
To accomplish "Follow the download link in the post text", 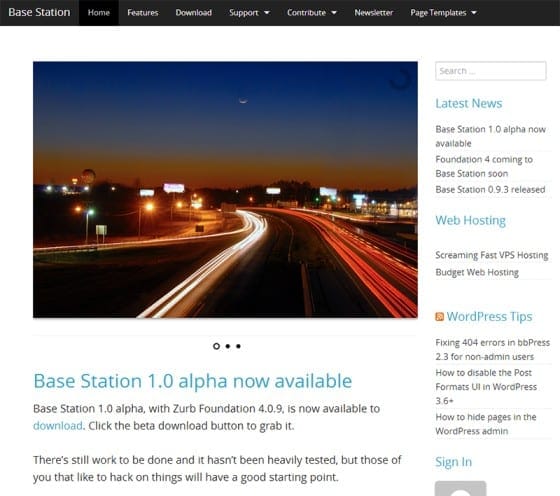I will (x=58, y=426).
